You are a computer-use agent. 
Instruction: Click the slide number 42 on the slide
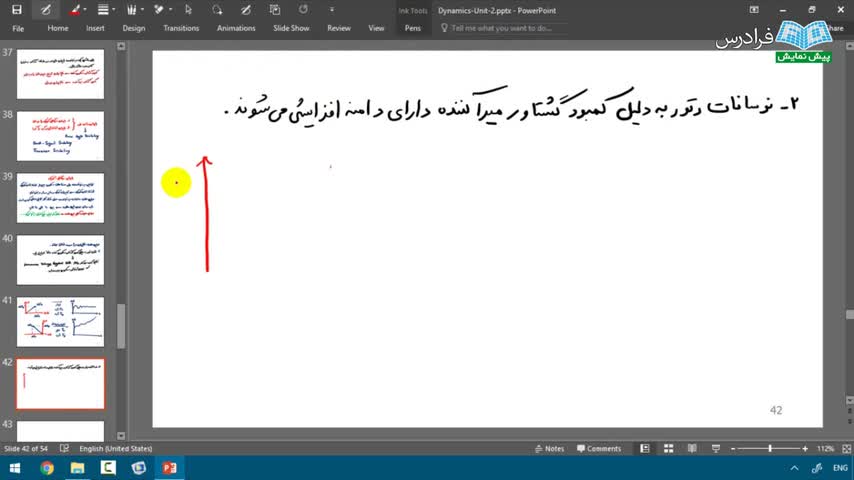776,410
